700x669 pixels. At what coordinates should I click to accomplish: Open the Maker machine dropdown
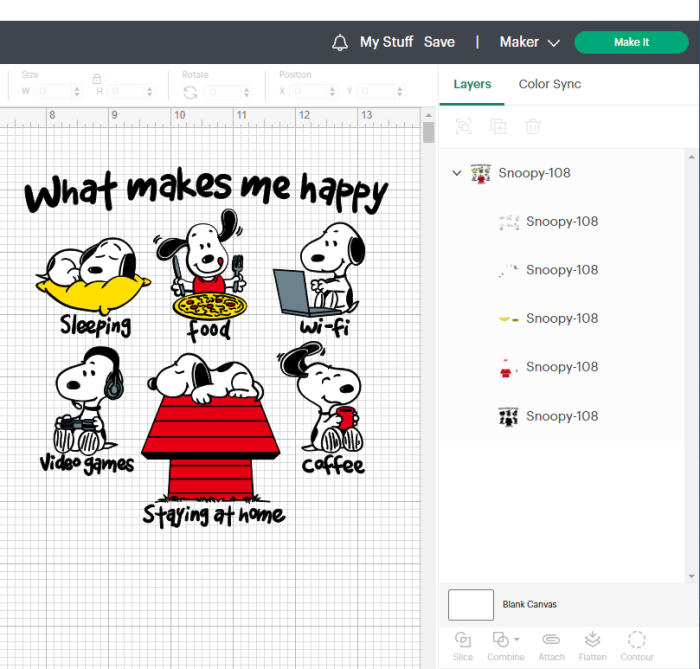[x=529, y=42]
